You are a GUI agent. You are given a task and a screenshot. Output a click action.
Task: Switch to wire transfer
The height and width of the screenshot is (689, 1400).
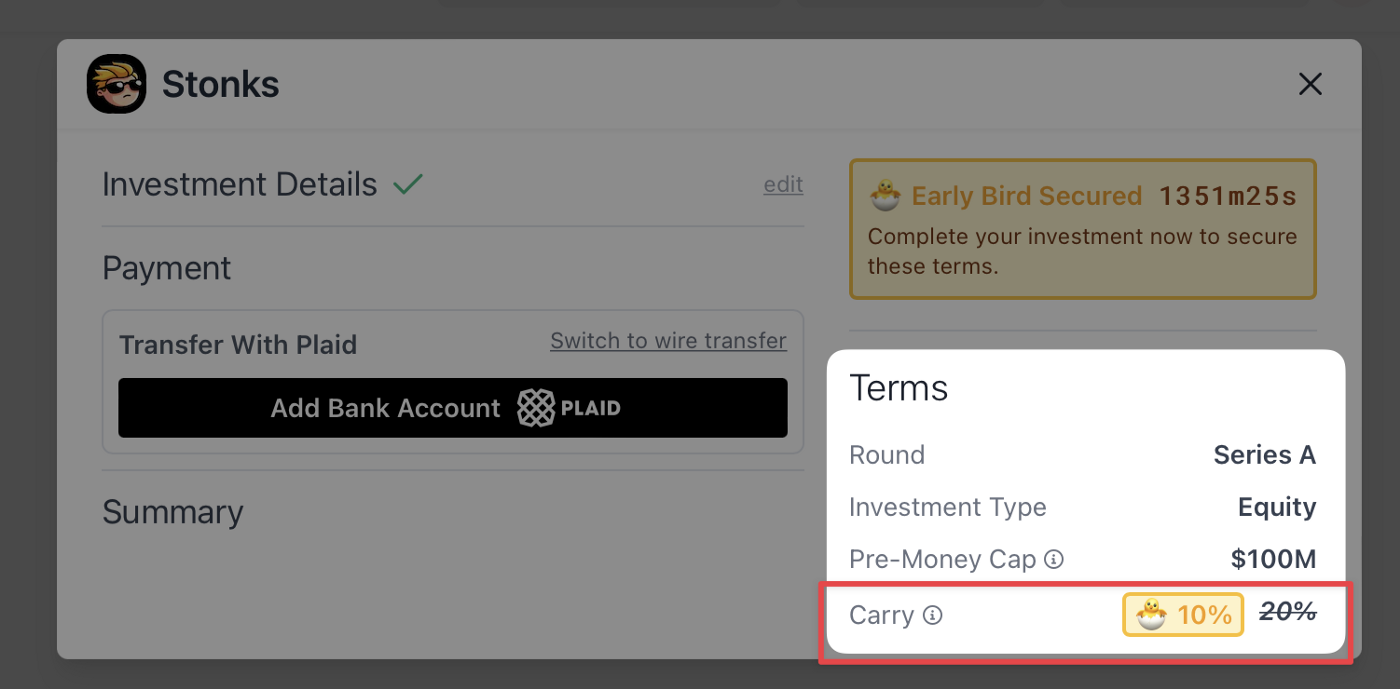(668, 341)
